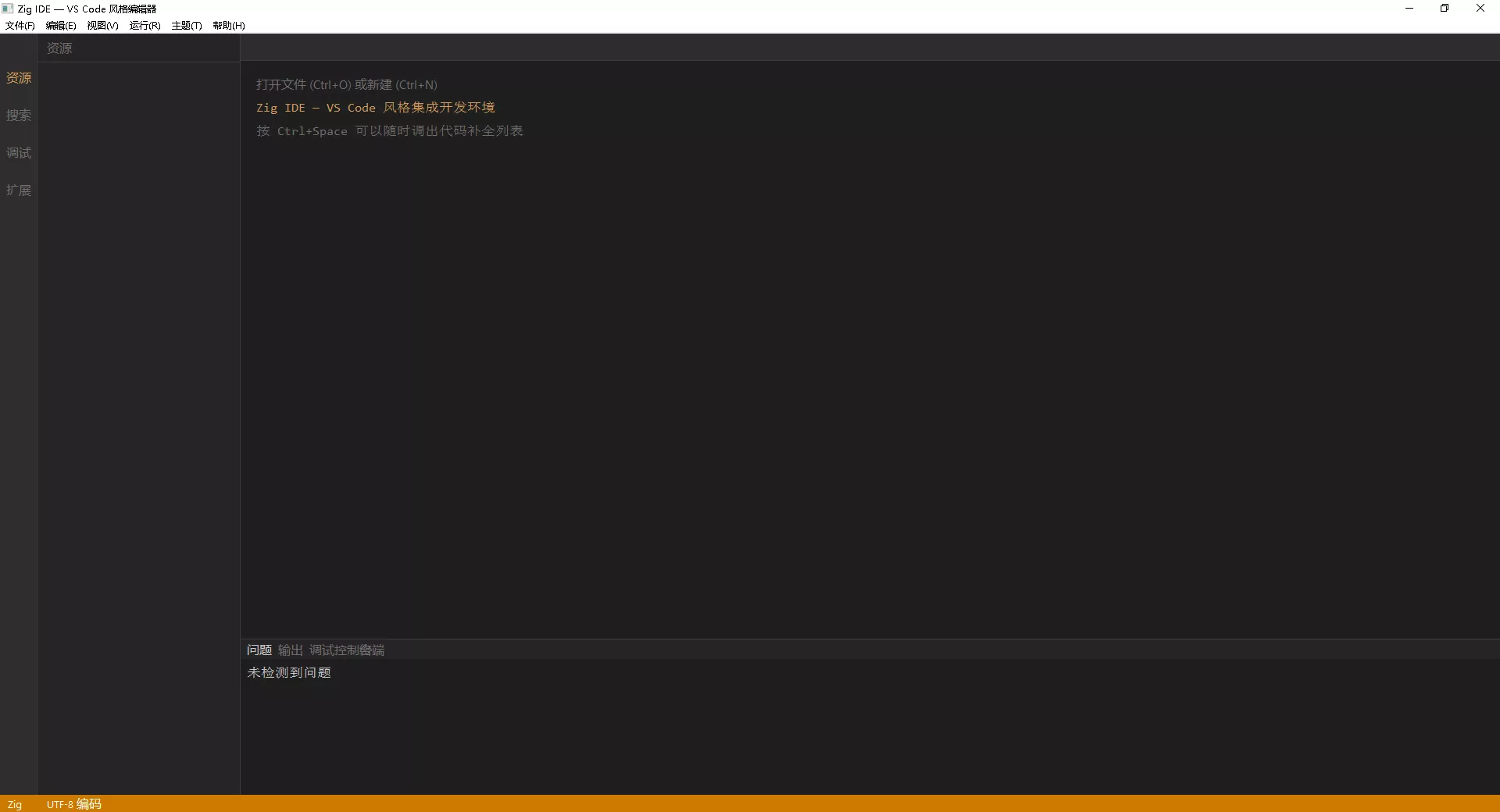Select the 问题 panel tab

pyautogui.click(x=259, y=650)
